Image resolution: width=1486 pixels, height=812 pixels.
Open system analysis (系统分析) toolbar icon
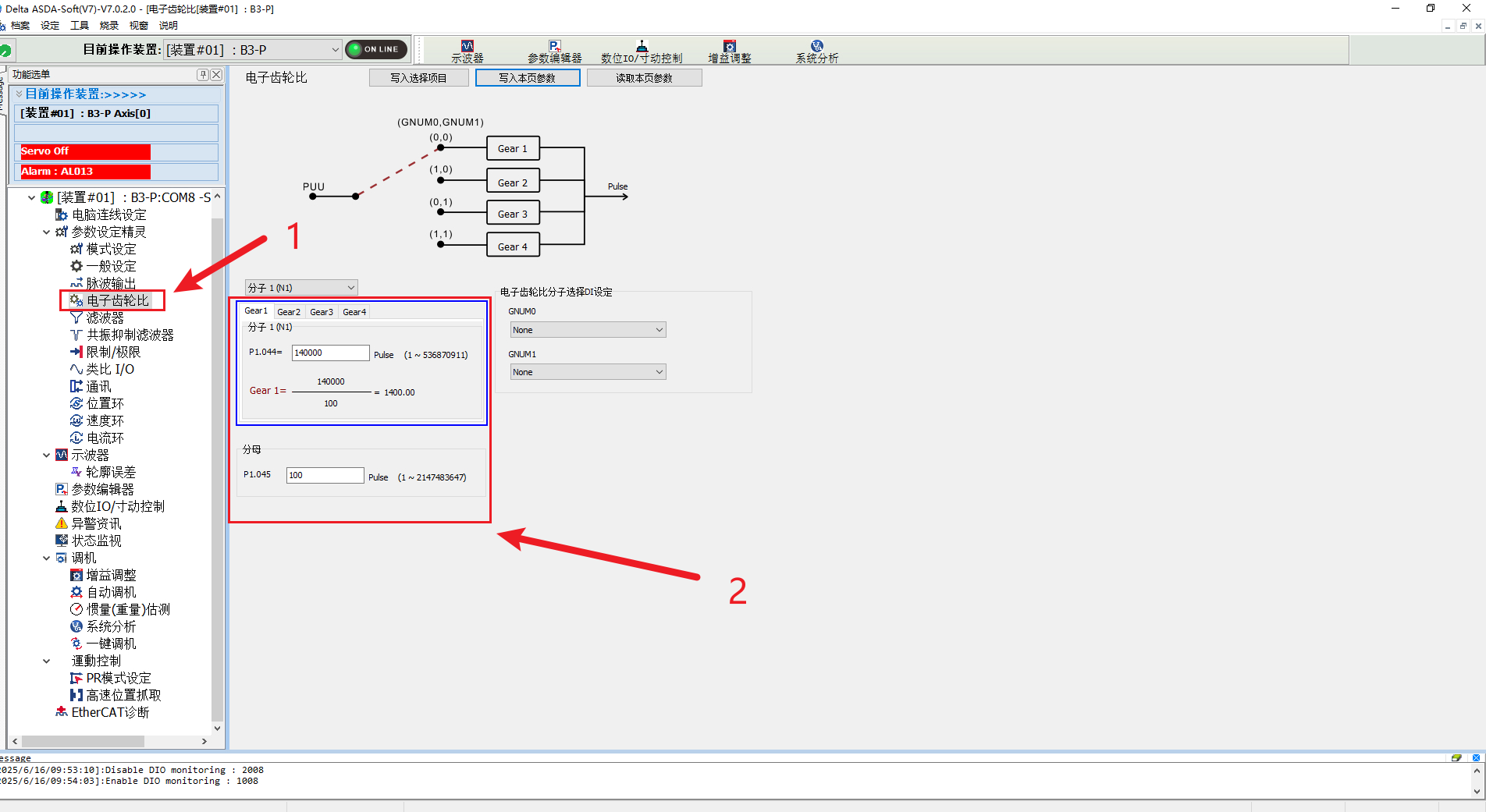816,51
